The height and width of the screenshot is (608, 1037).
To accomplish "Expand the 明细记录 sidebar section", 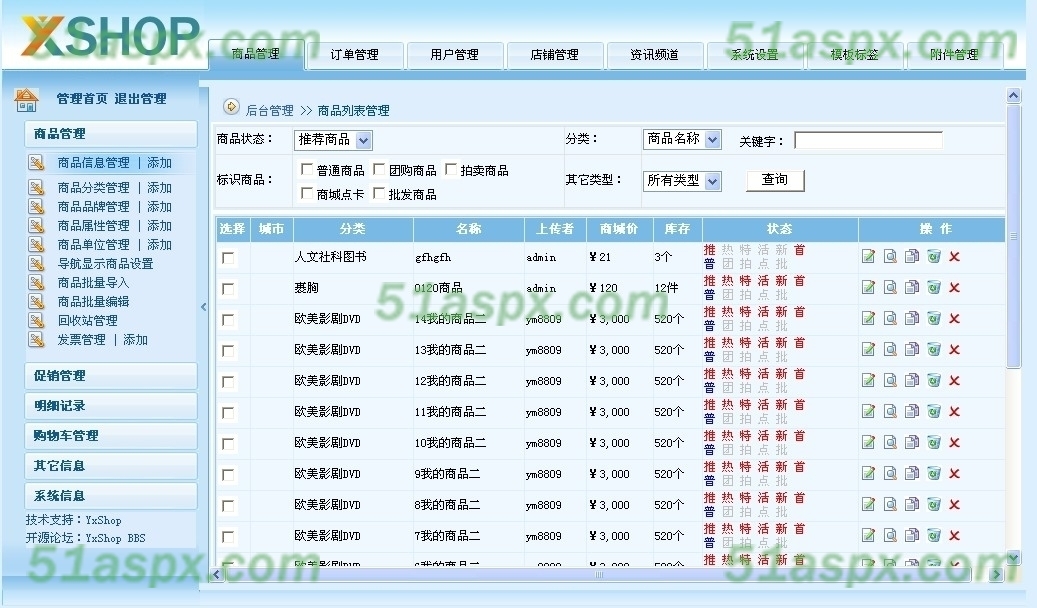I will click(x=110, y=406).
